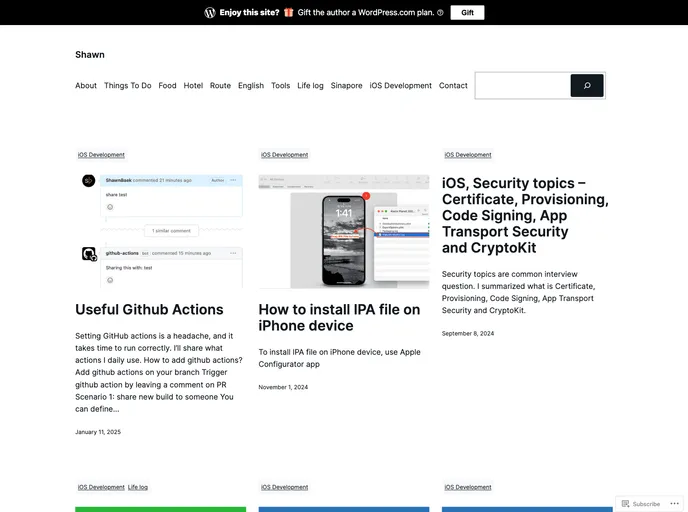Open the Useful Github Actions thumbnail image
688x512 pixels.
(x=161, y=231)
